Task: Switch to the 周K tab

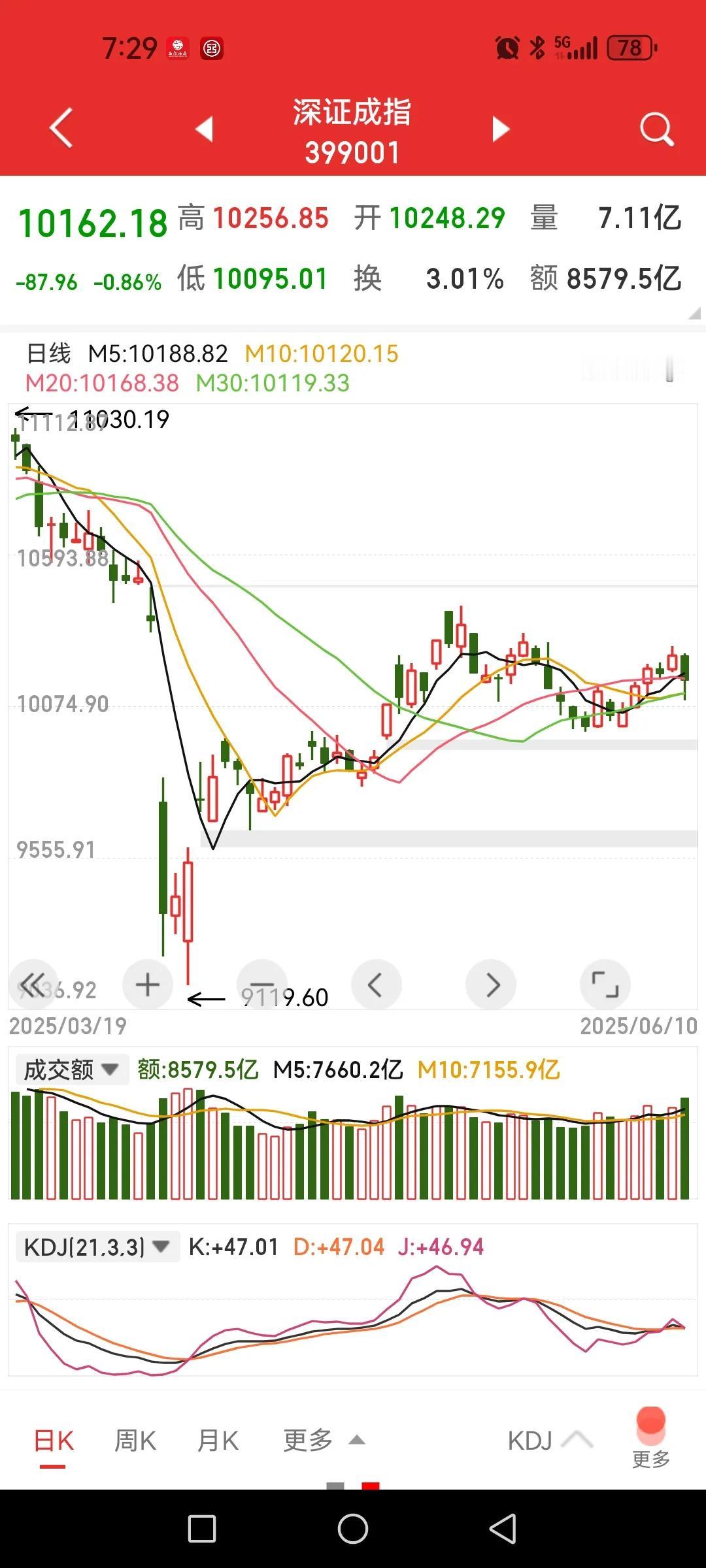Action: point(135,1441)
